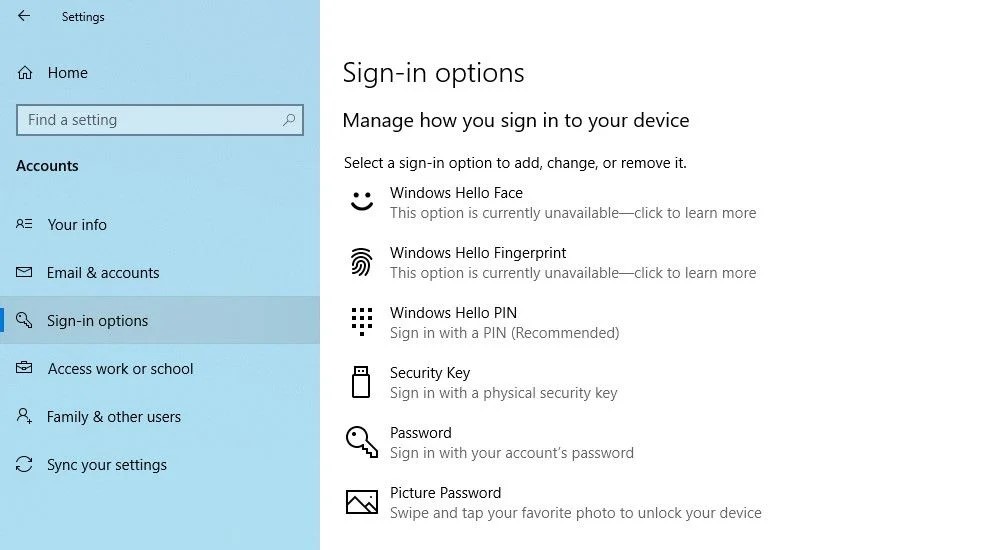Click the Picture Password image icon
Screen dimensions: 983x550
[361, 502]
